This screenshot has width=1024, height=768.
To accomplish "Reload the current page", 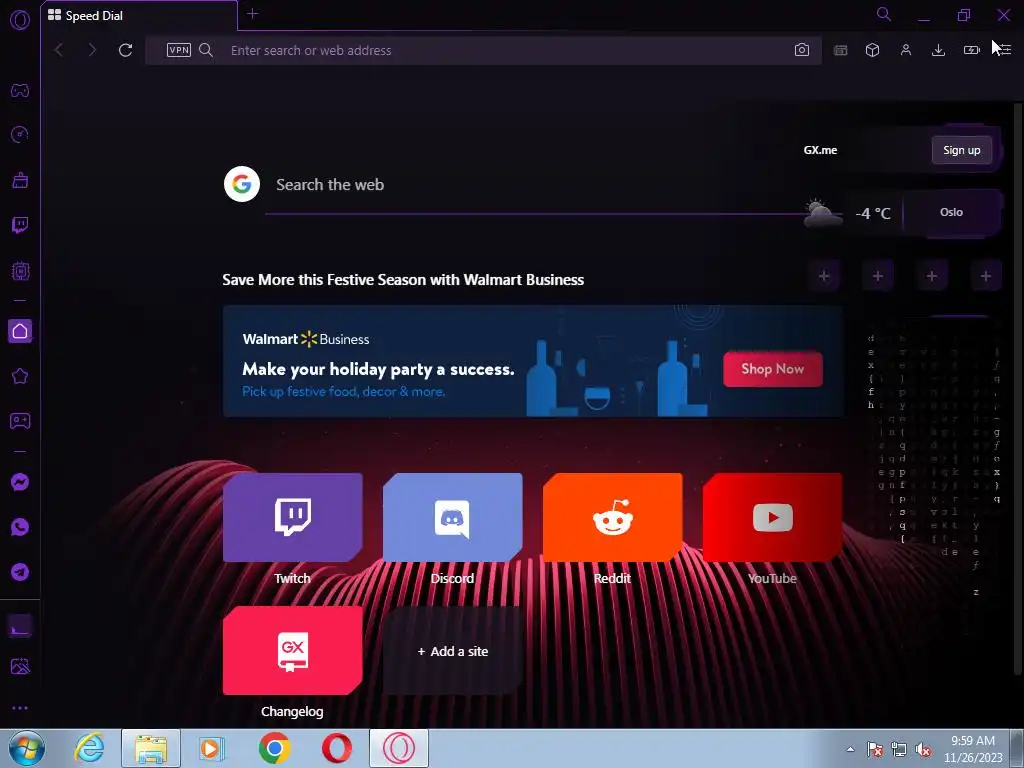I will click(125, 50).
